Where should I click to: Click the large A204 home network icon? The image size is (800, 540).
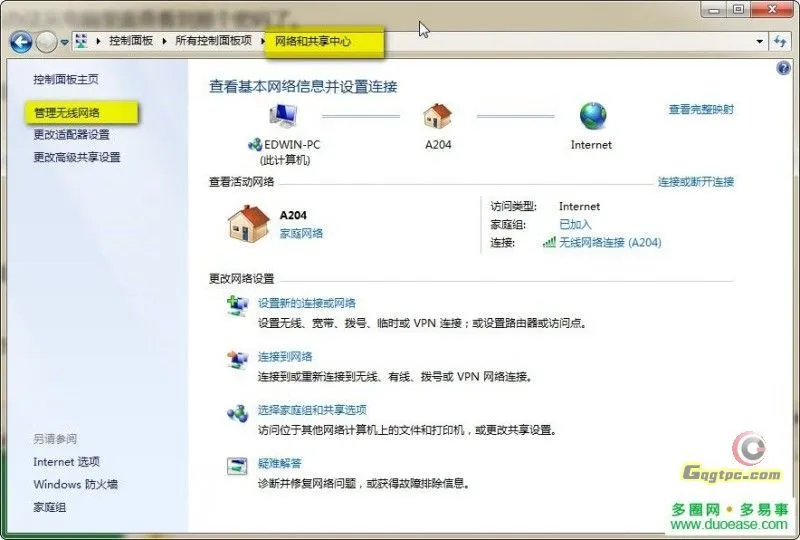[x=248, y=224]
